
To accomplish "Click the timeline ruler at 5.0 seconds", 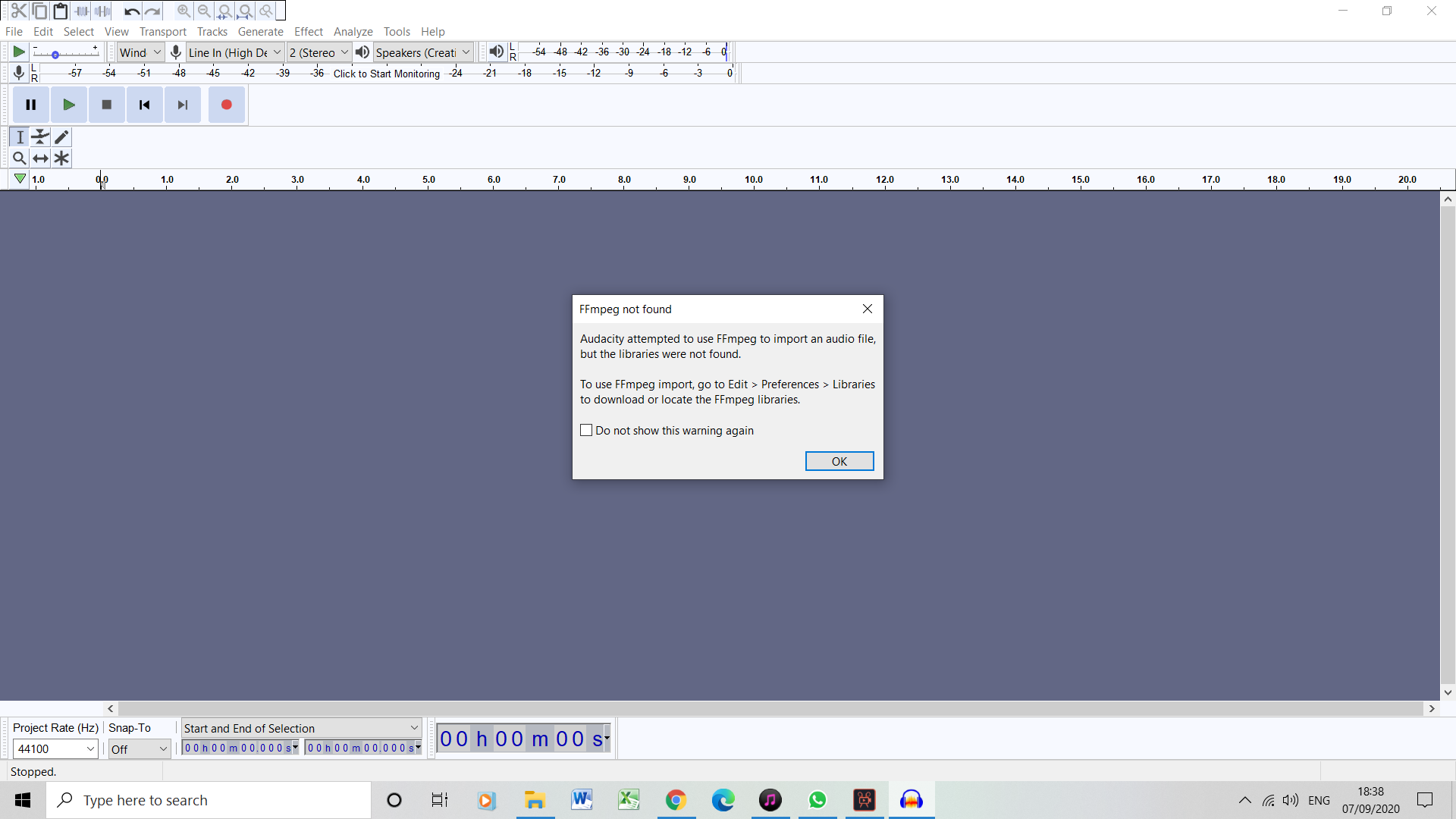I will [x=428, y=180].
